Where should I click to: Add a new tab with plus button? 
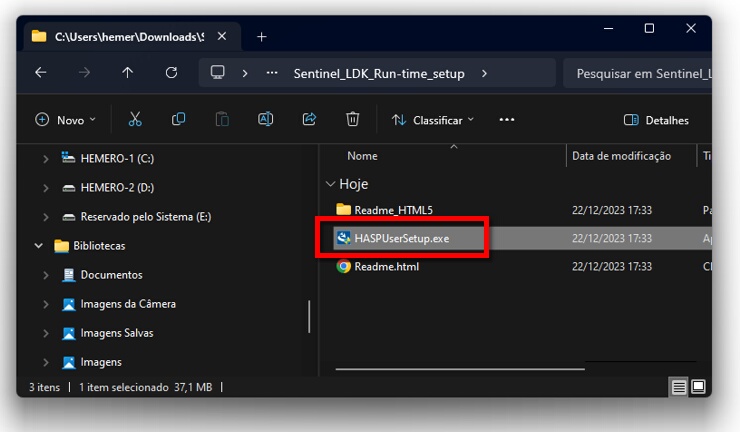(261, 37)
